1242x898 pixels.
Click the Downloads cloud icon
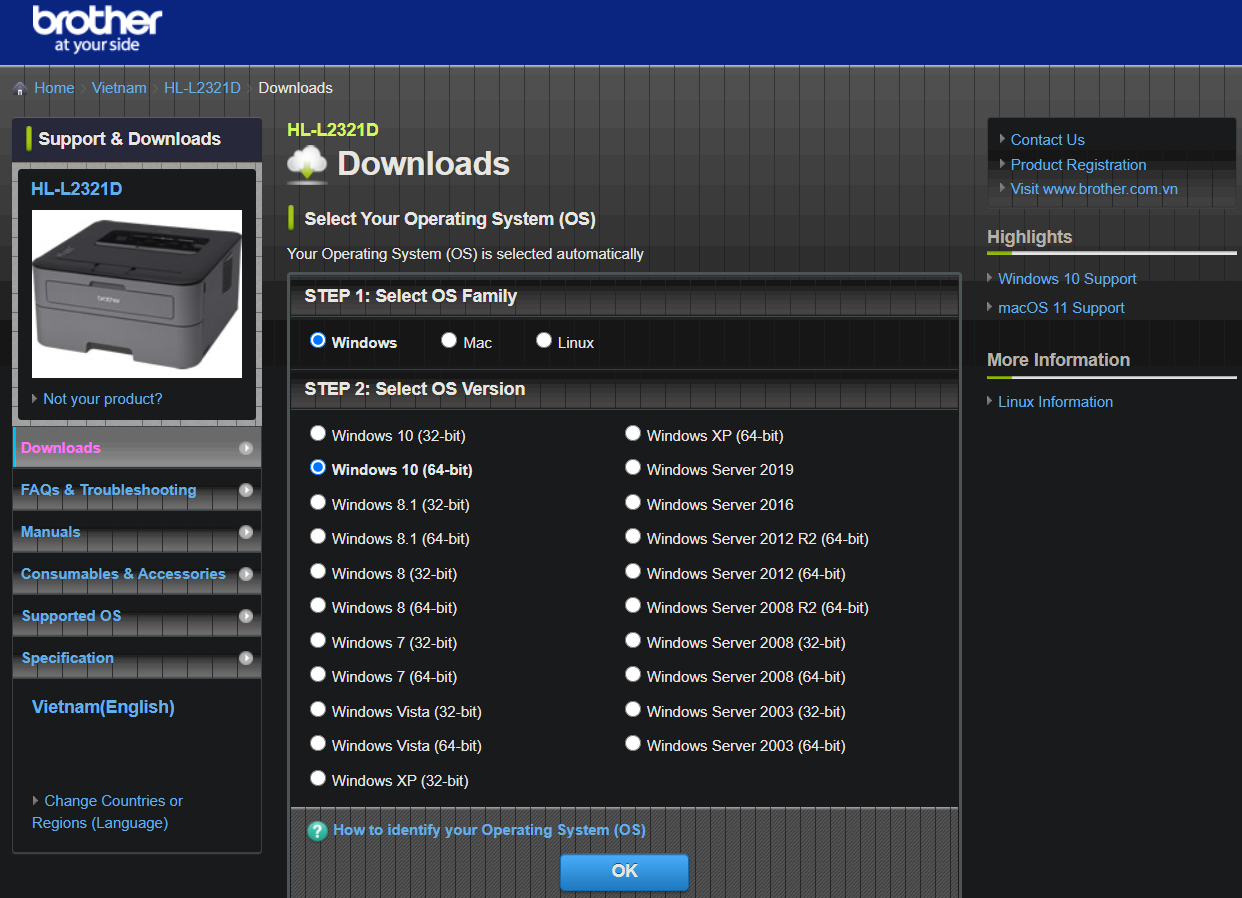[x=307, y=164]
